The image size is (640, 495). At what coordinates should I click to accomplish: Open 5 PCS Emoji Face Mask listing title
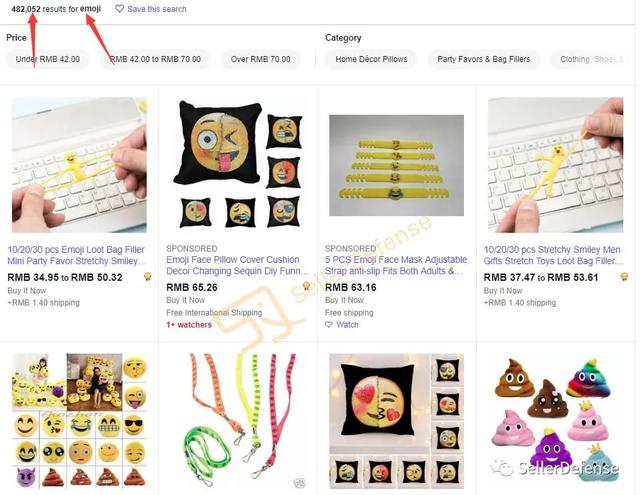396,265
